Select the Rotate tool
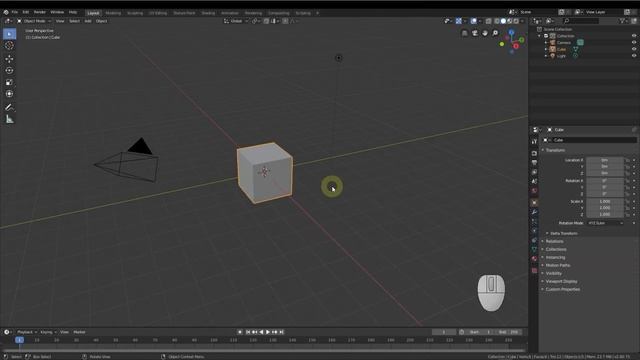 (9, 71)
